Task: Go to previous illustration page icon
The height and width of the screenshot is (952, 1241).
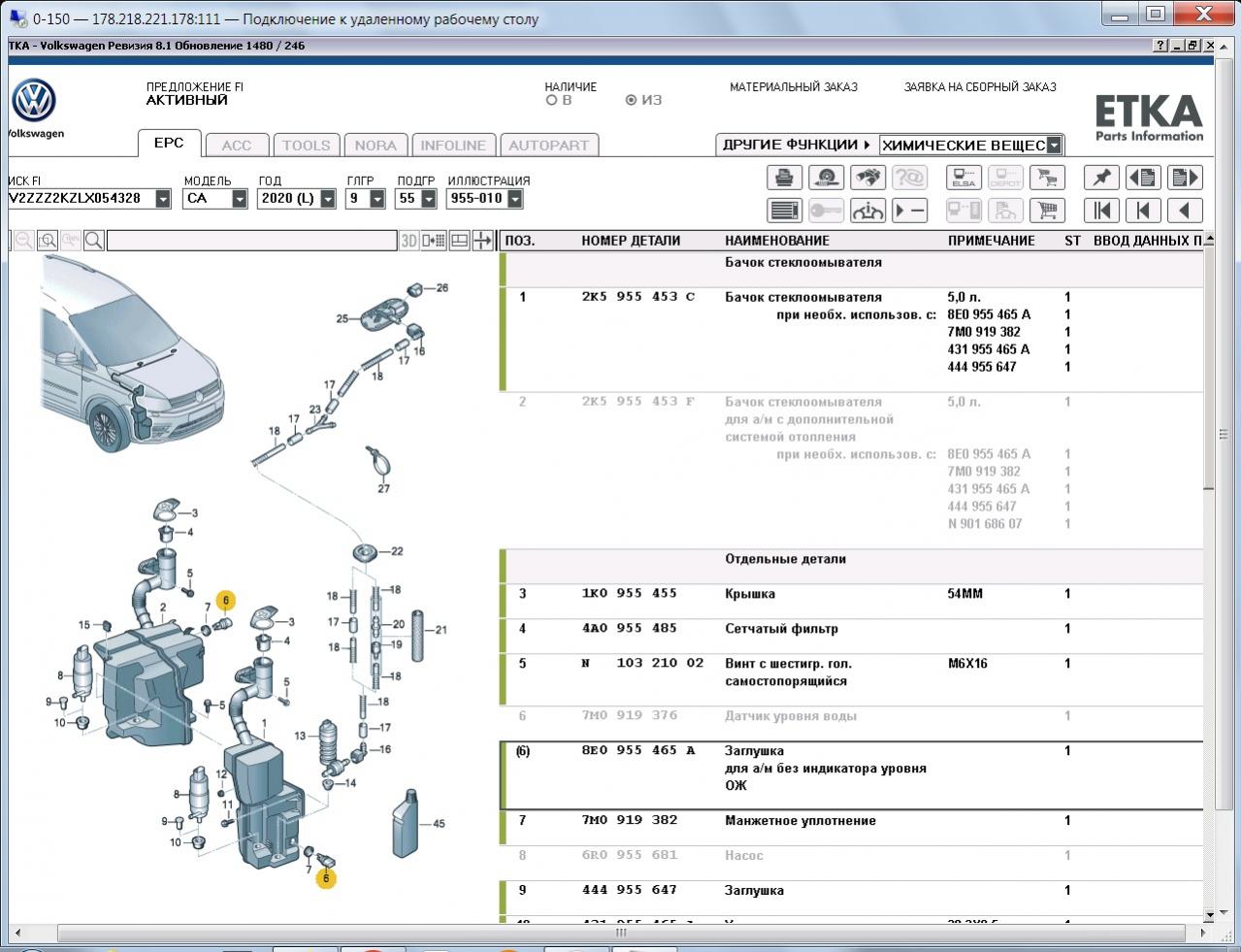Action: [1143, 178]
